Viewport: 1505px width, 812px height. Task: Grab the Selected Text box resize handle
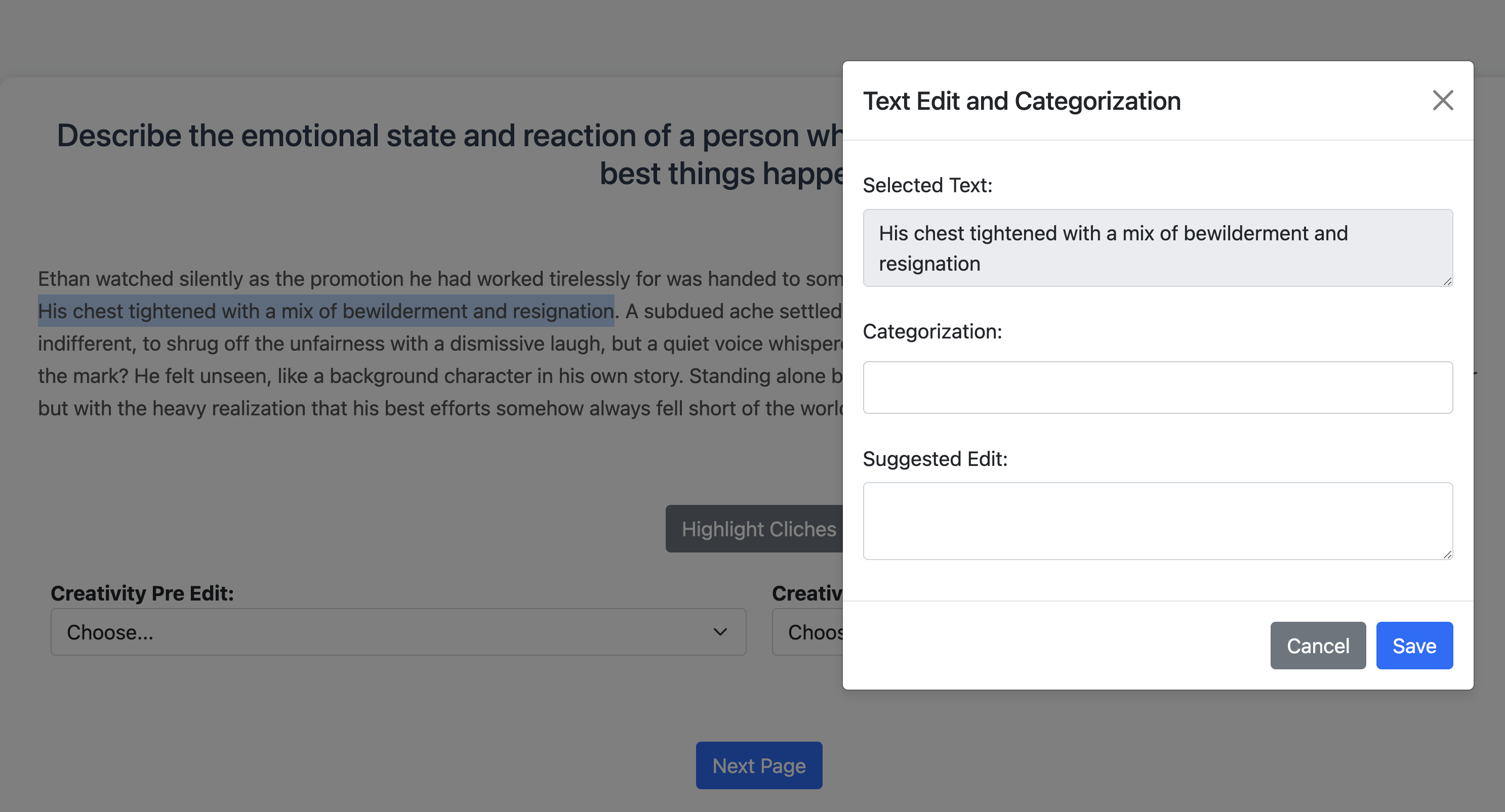pos(1447,281)
